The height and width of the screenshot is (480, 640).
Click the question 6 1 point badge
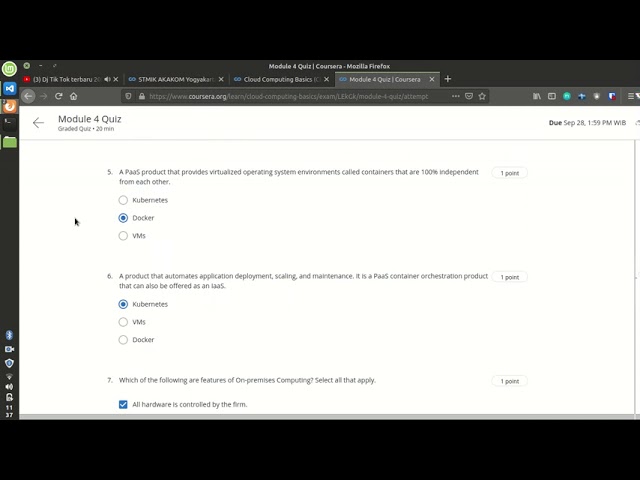pos(509,277)
